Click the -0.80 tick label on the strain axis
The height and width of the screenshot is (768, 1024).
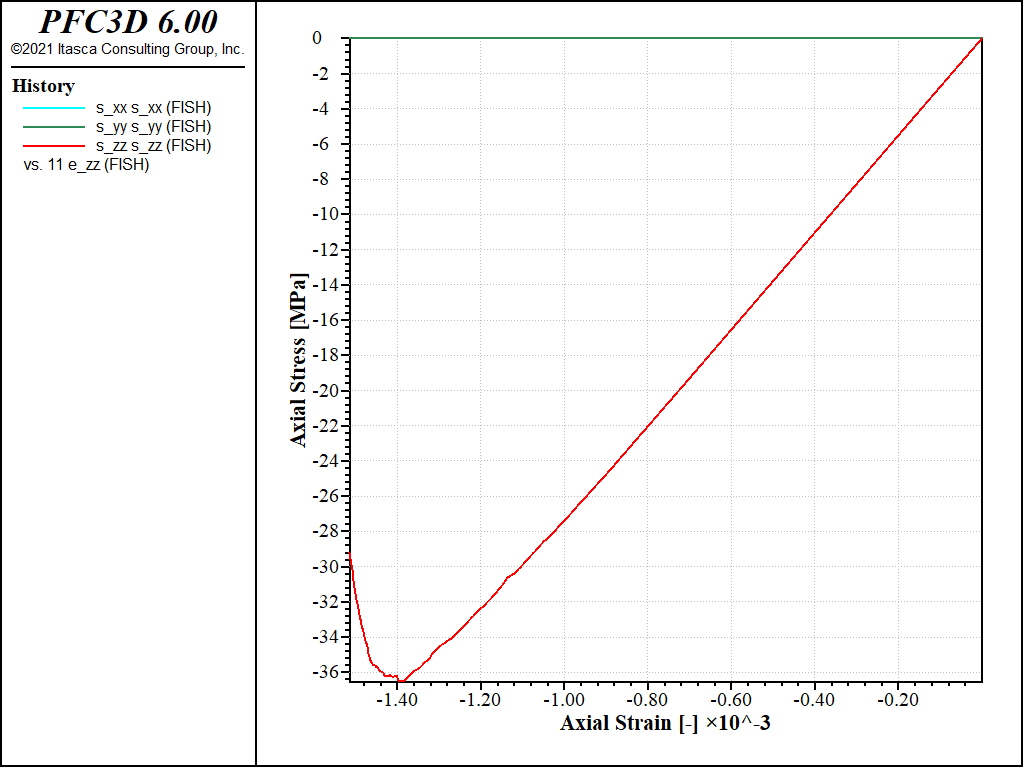[648, 700]
